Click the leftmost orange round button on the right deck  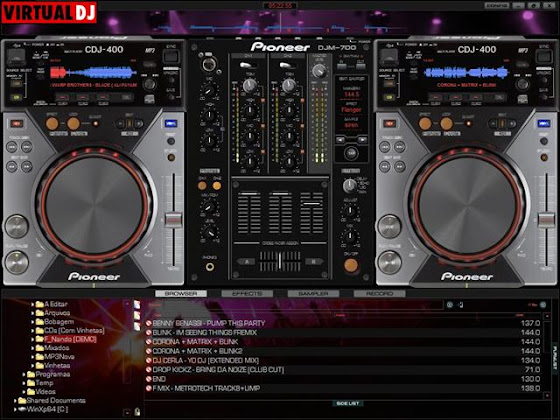425,124
